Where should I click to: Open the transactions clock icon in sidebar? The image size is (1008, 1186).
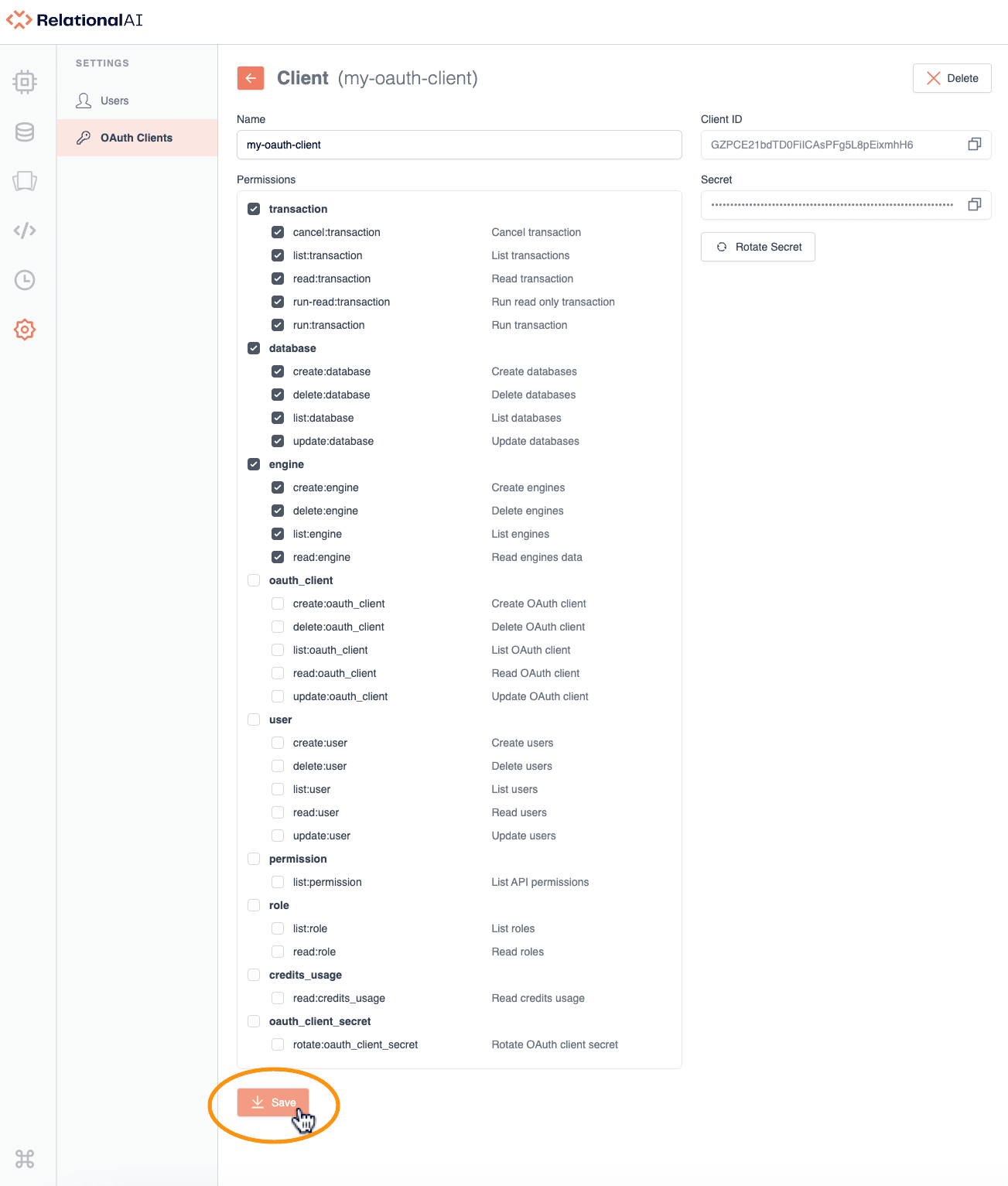click(25, 280)
